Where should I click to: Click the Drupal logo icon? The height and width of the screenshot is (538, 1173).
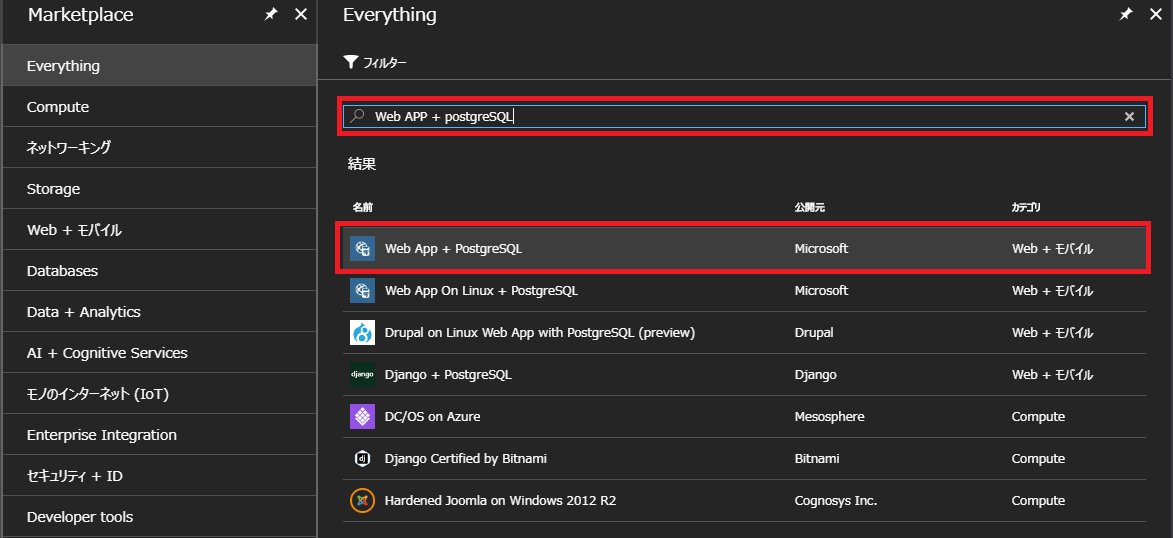[362, 332]
